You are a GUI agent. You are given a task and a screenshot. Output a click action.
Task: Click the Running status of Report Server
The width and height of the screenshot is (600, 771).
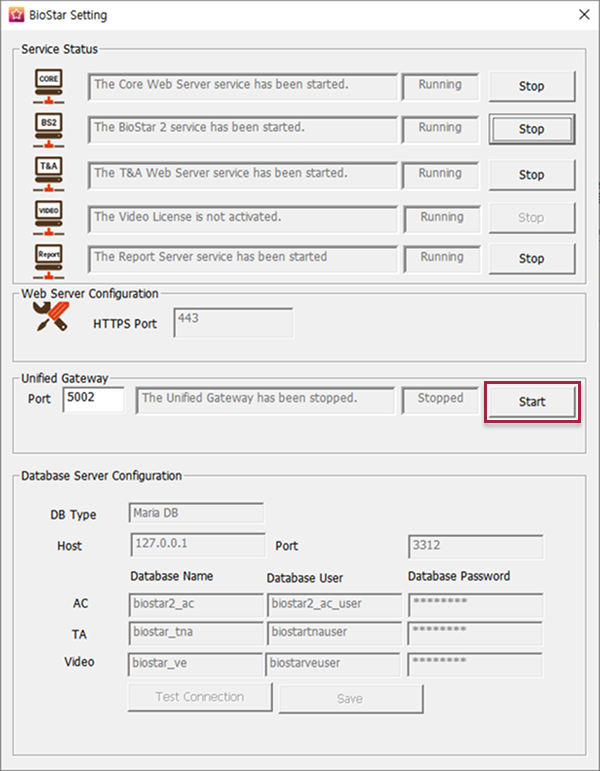[442, 259]
